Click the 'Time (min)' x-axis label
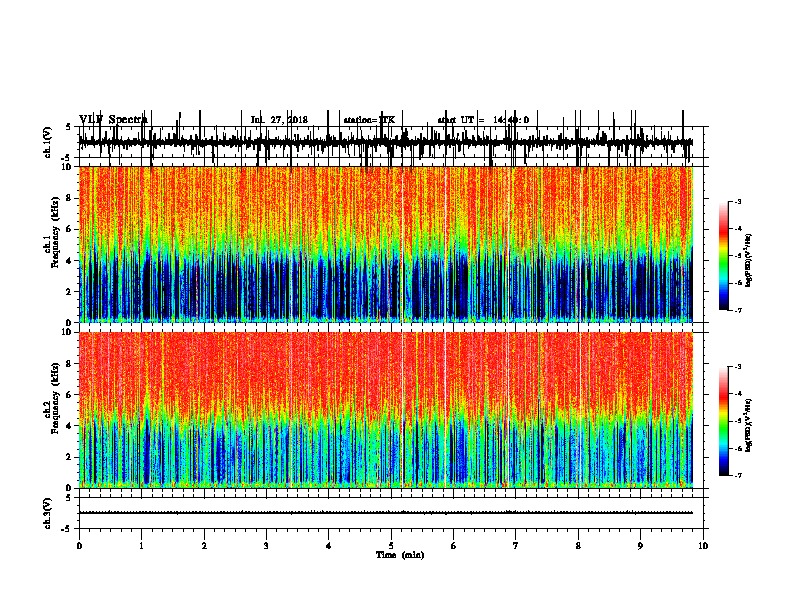 click(x=400, y=555)
